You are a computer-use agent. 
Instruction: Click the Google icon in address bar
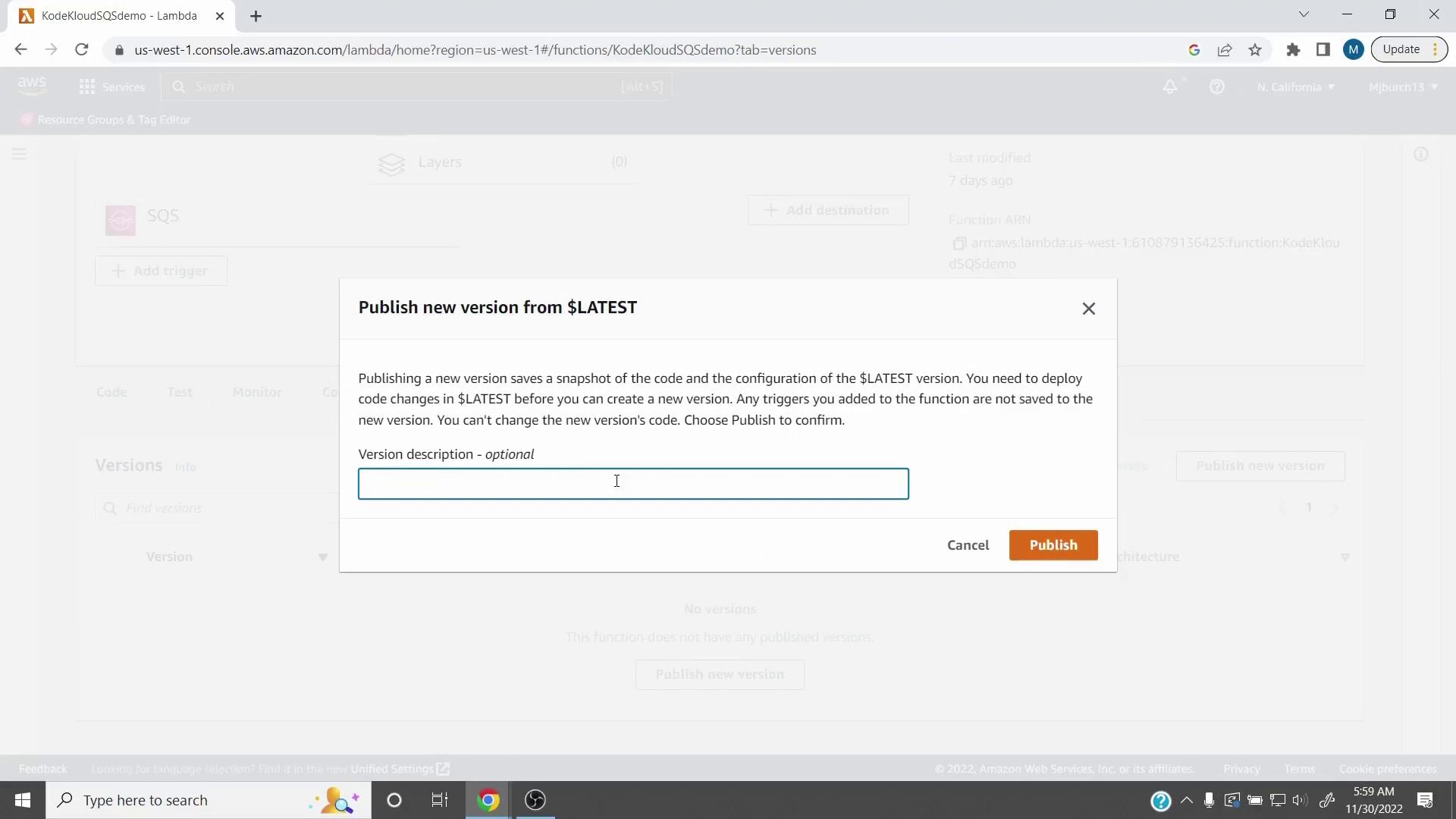pos(1194,50)
